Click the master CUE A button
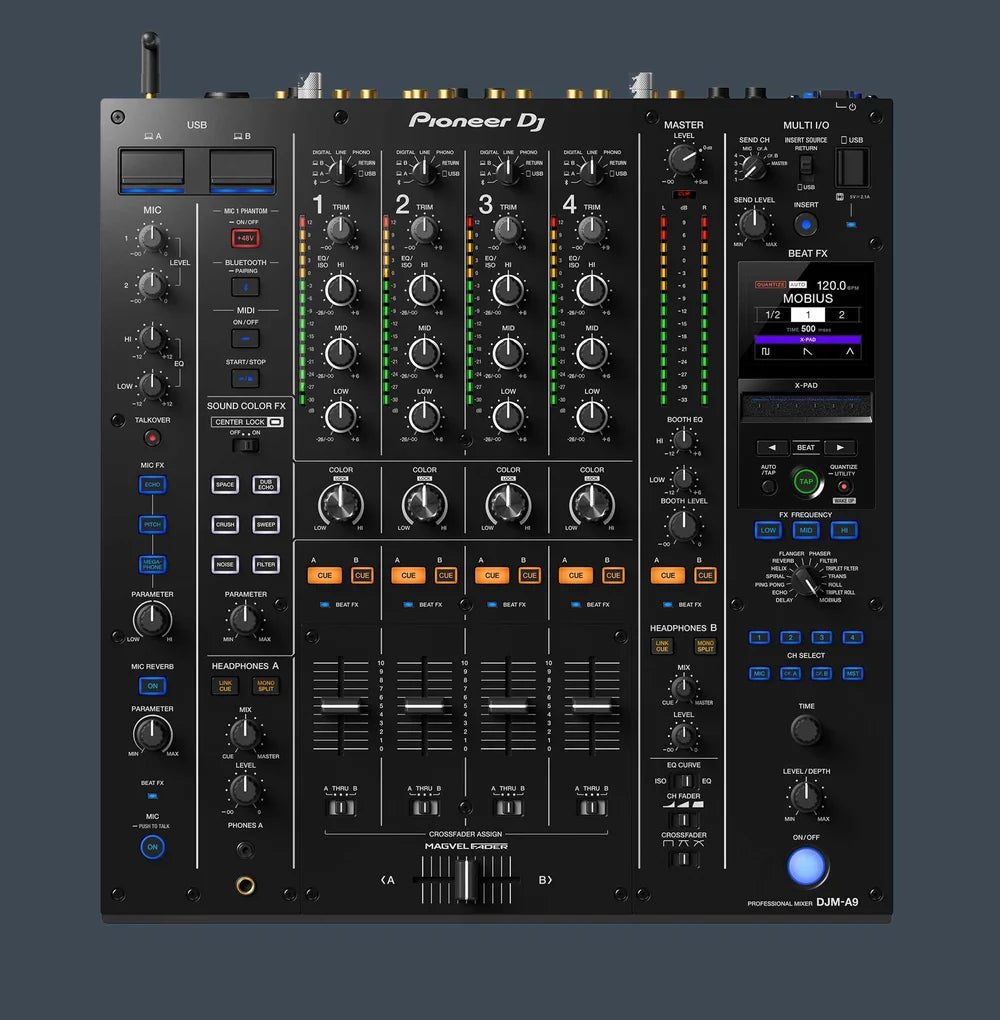 click(668, 575)
